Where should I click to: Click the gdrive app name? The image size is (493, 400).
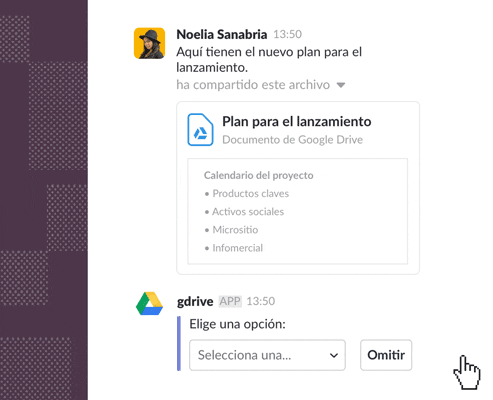click(x=195, y=302)
